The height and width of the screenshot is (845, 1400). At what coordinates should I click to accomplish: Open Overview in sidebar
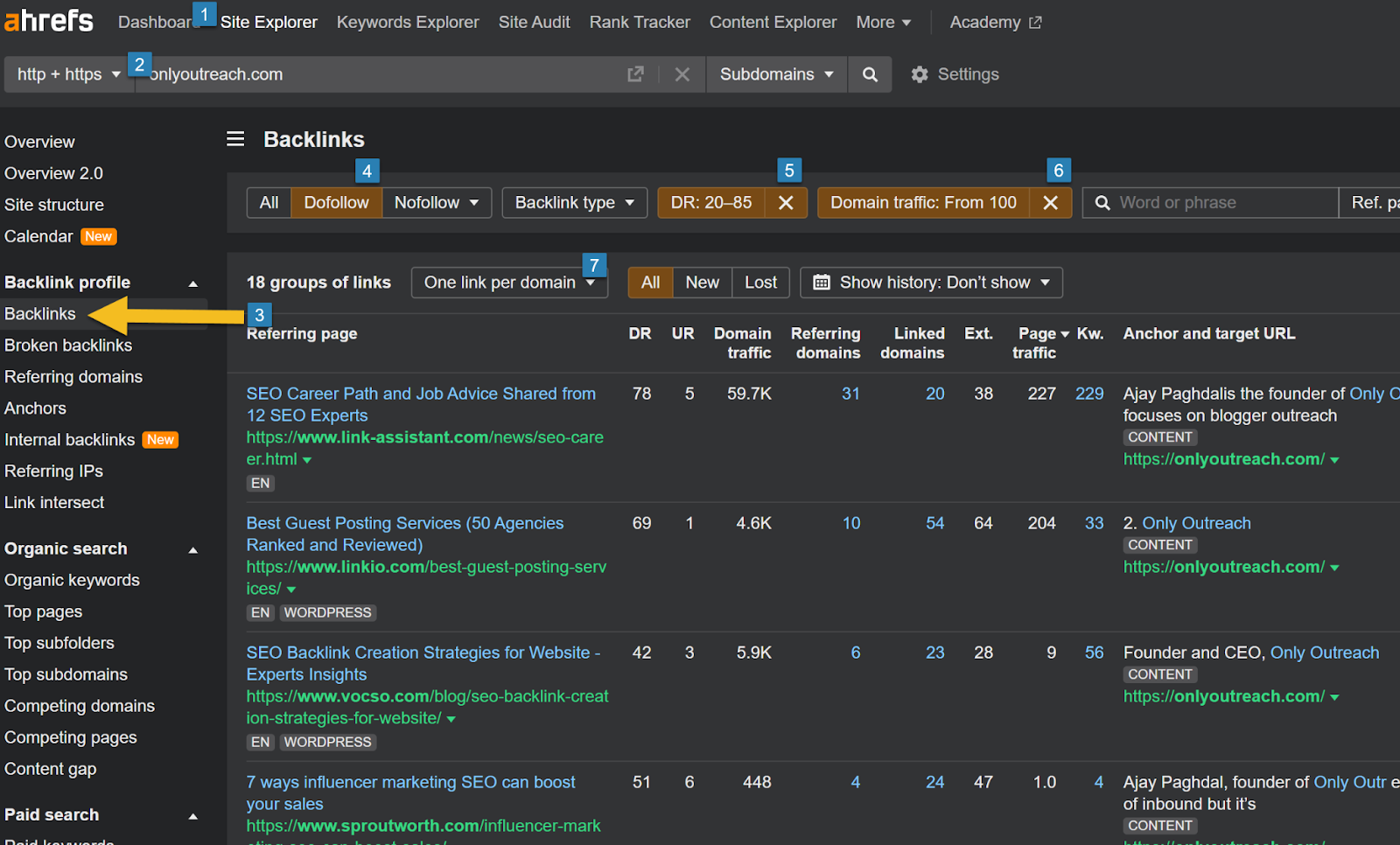point(39,142)
